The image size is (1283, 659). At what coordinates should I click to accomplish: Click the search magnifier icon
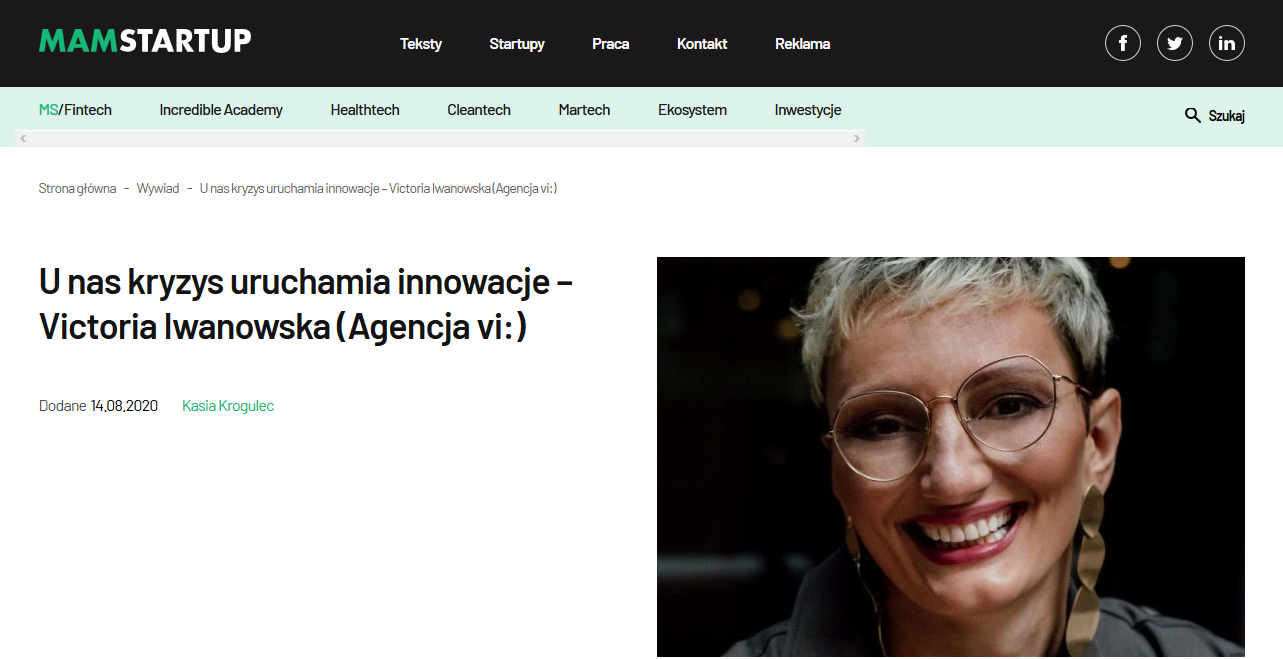[x=1192, y=115]
